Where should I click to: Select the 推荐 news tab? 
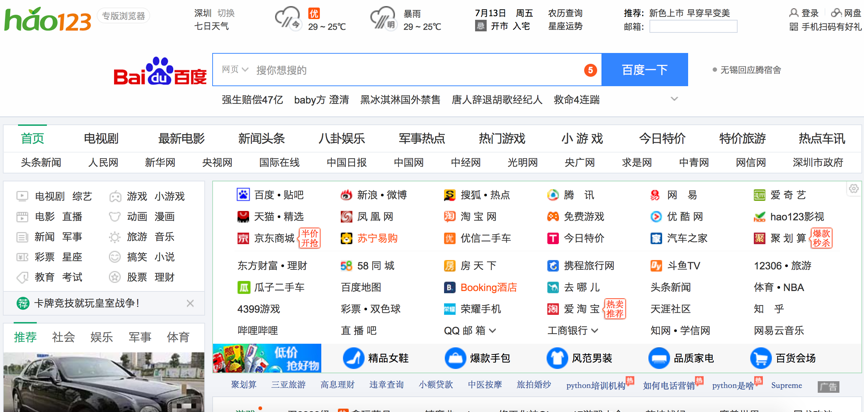pos(25,337)
